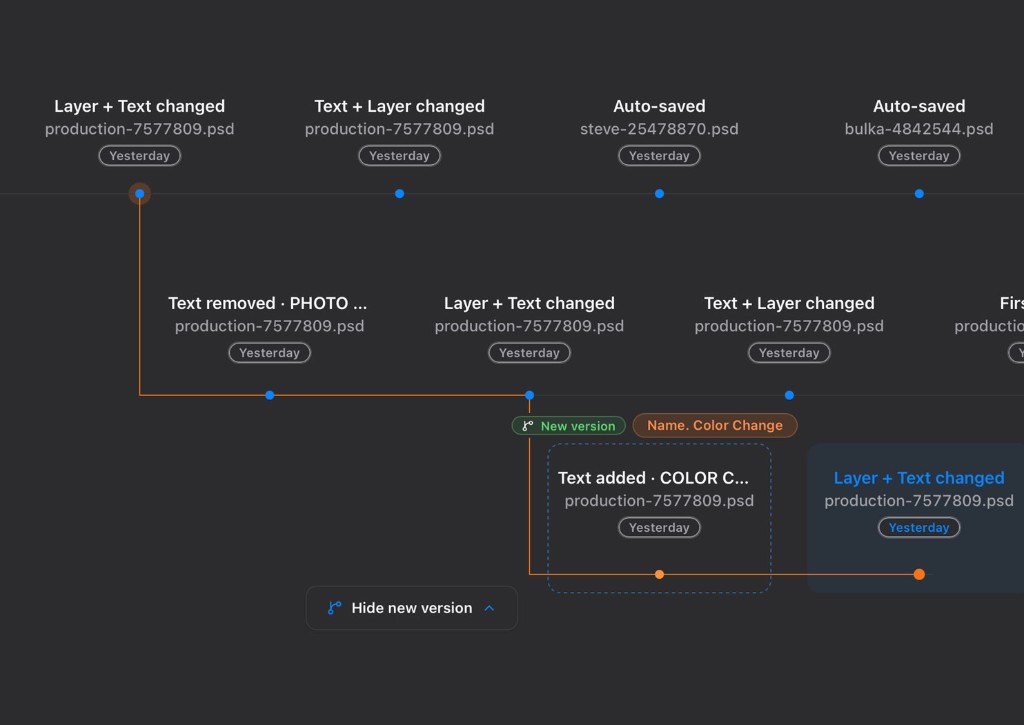Click second-row Text + Layer changed timeline dot
The image size is (1024, 725).
789,395
